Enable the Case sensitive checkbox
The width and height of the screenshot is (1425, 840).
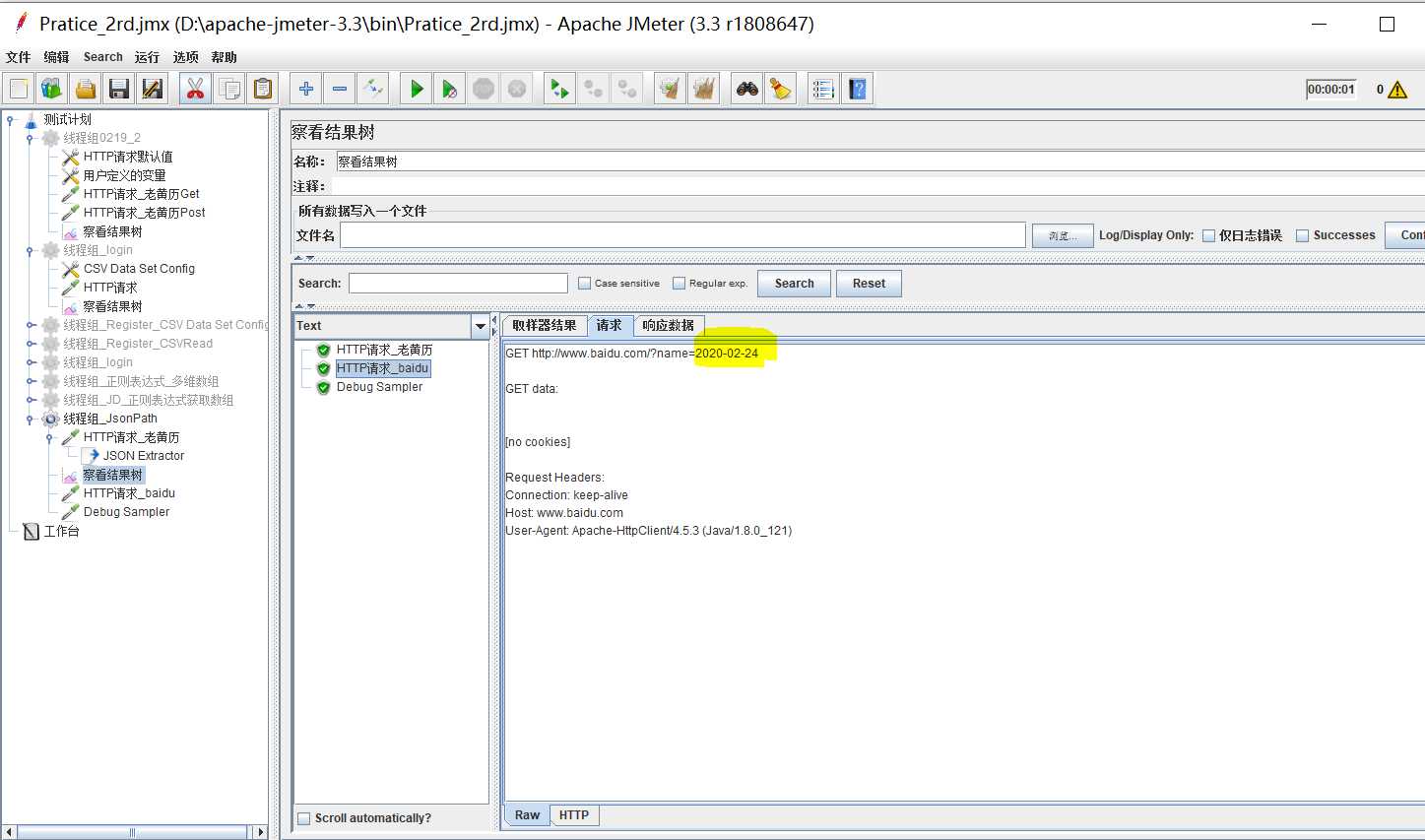click(x=584, y=284)
